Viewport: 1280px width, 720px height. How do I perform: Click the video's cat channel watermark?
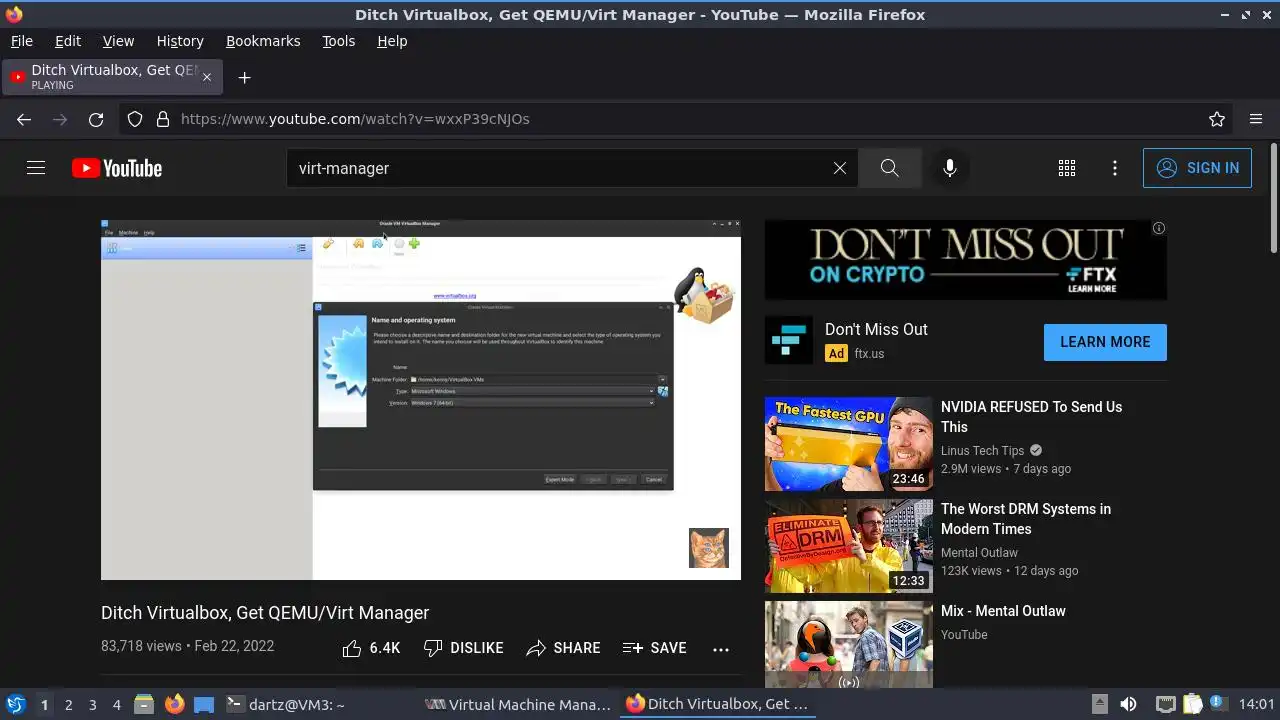click(x=709, y=548)
